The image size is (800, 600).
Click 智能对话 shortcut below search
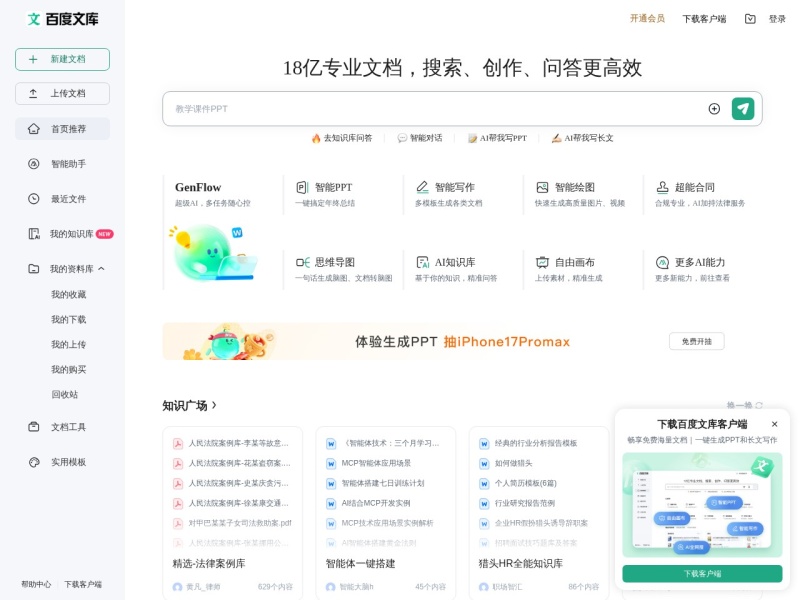[420, 138]
